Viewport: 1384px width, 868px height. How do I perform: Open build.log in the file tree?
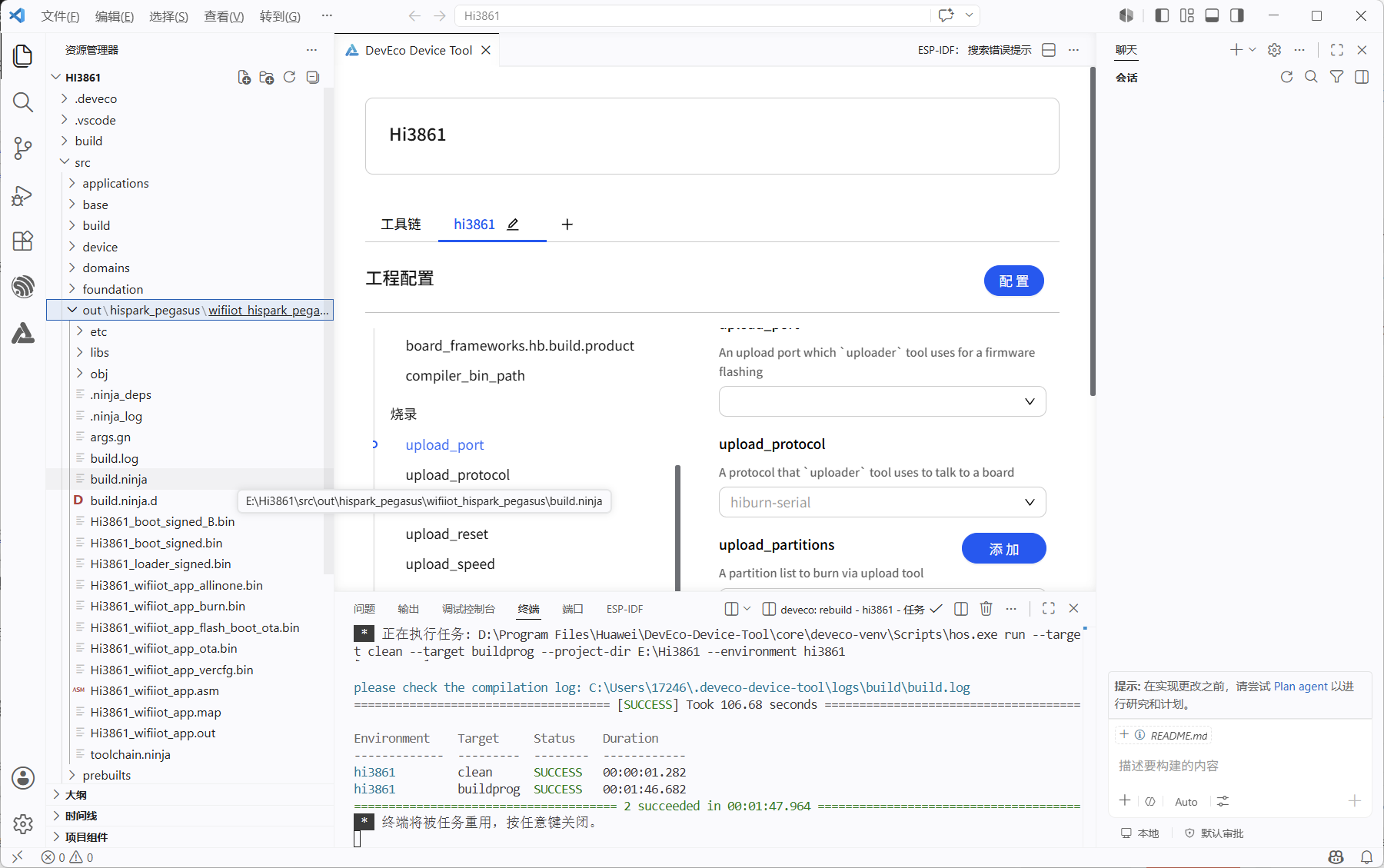point(114,458)
